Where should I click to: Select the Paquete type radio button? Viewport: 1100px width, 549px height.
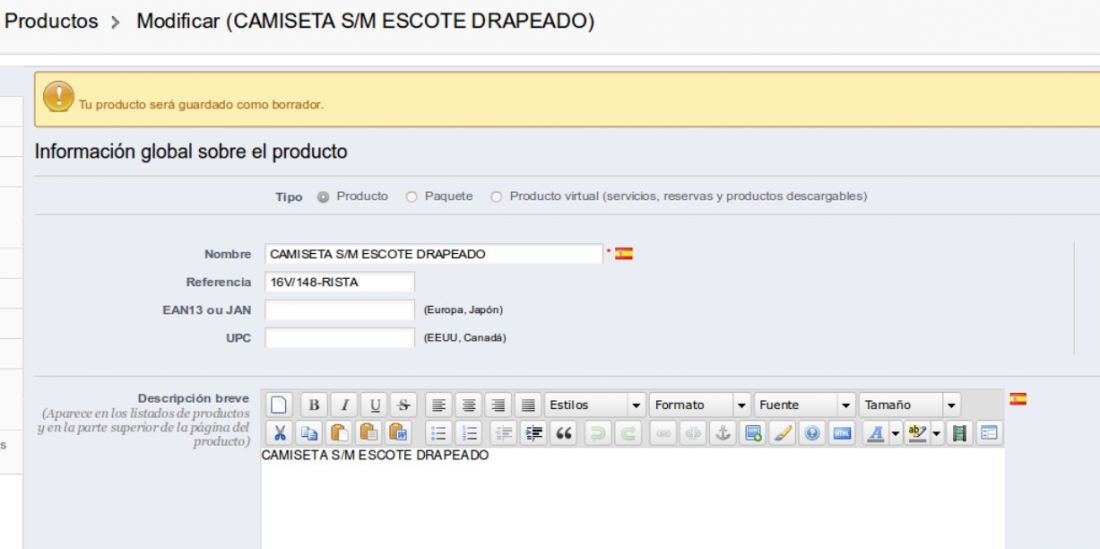(x=411, y=197)
